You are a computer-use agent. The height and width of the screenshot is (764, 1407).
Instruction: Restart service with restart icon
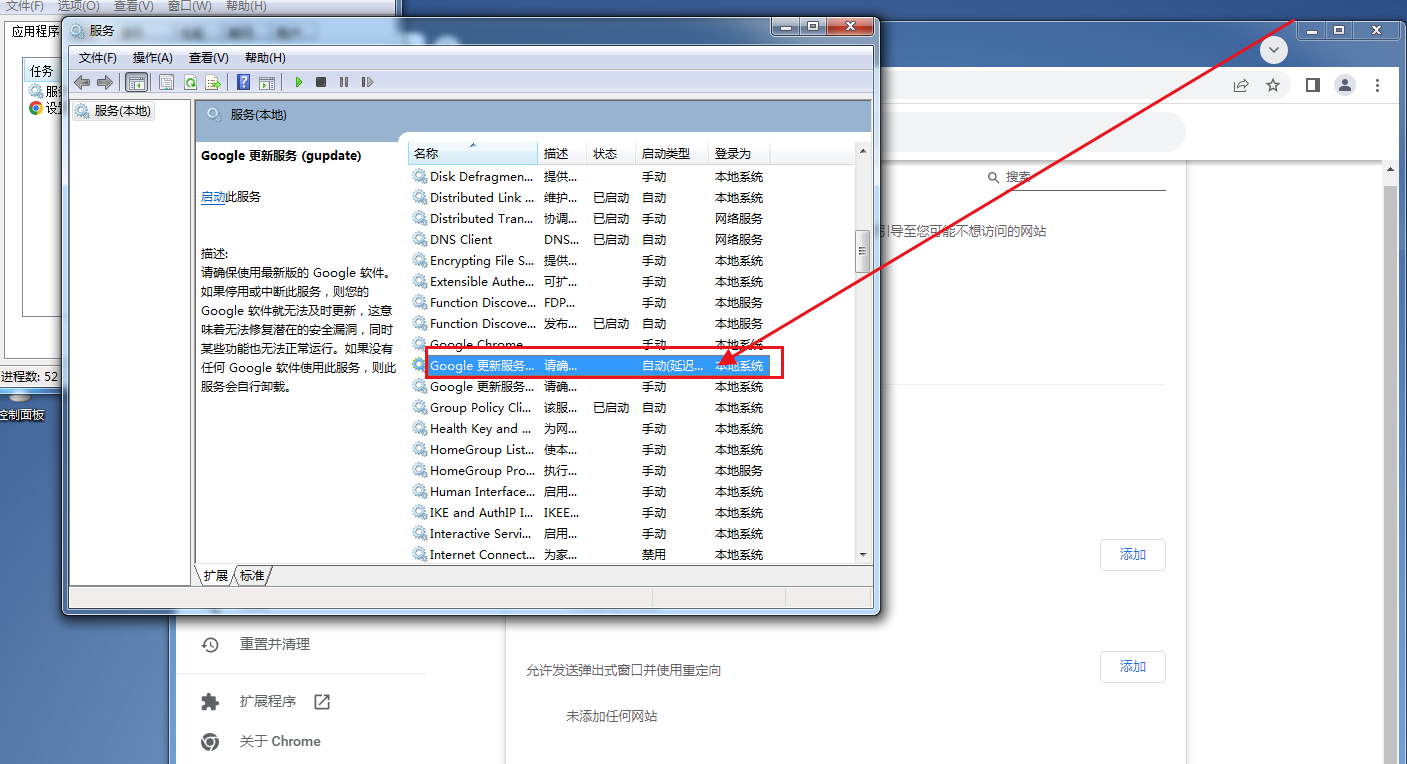coord(367,82)
